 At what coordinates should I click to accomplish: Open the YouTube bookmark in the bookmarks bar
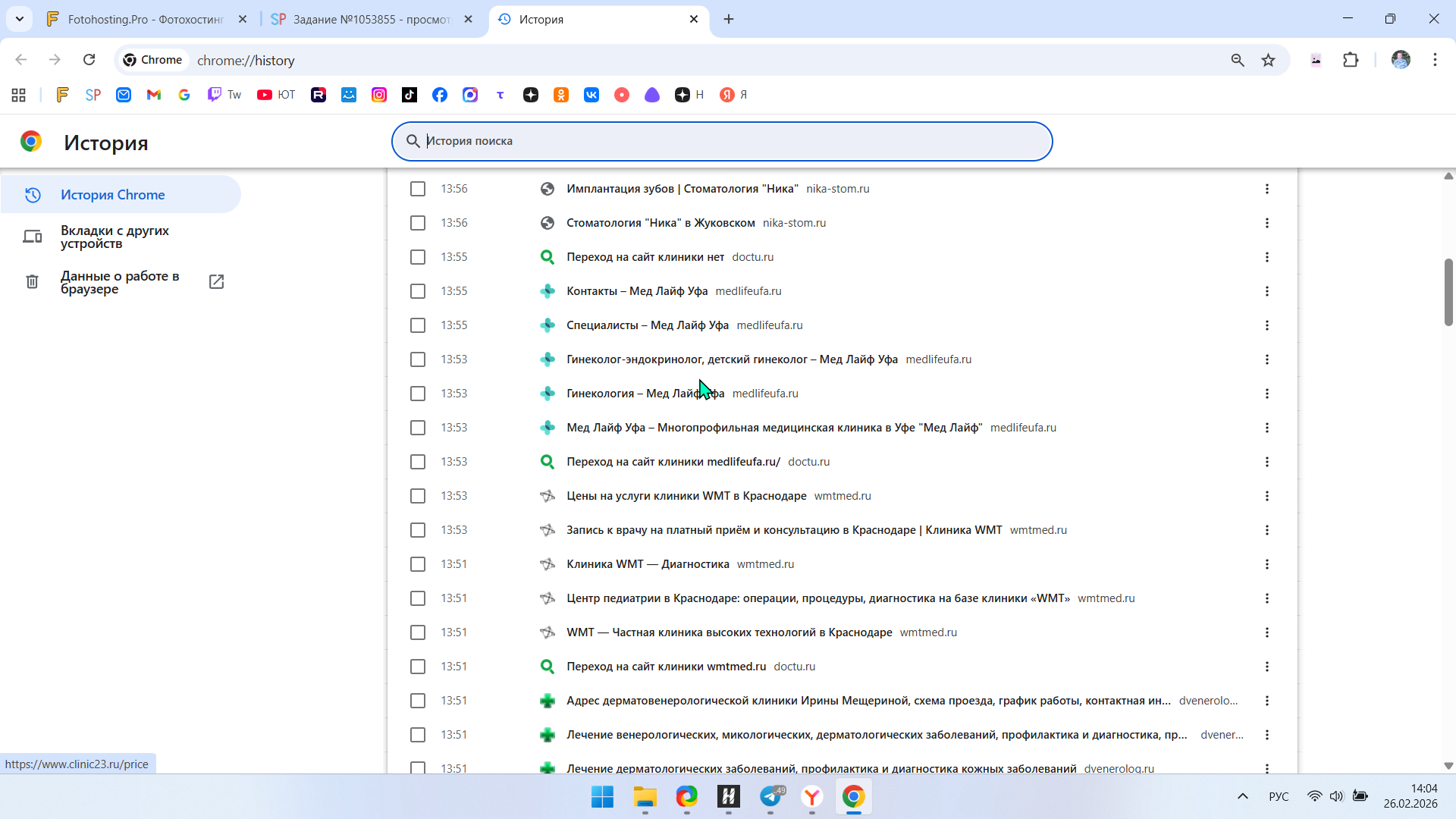click(x=275, y=95)
